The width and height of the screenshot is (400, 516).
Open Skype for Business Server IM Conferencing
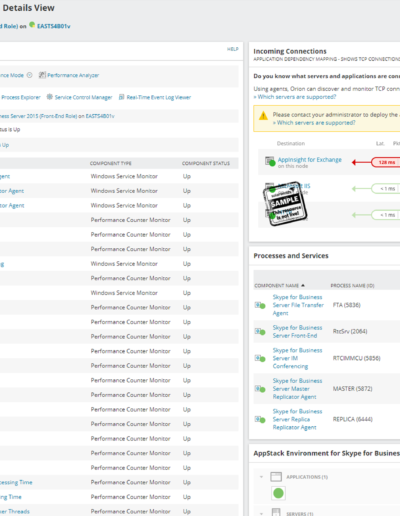[297, 358]
